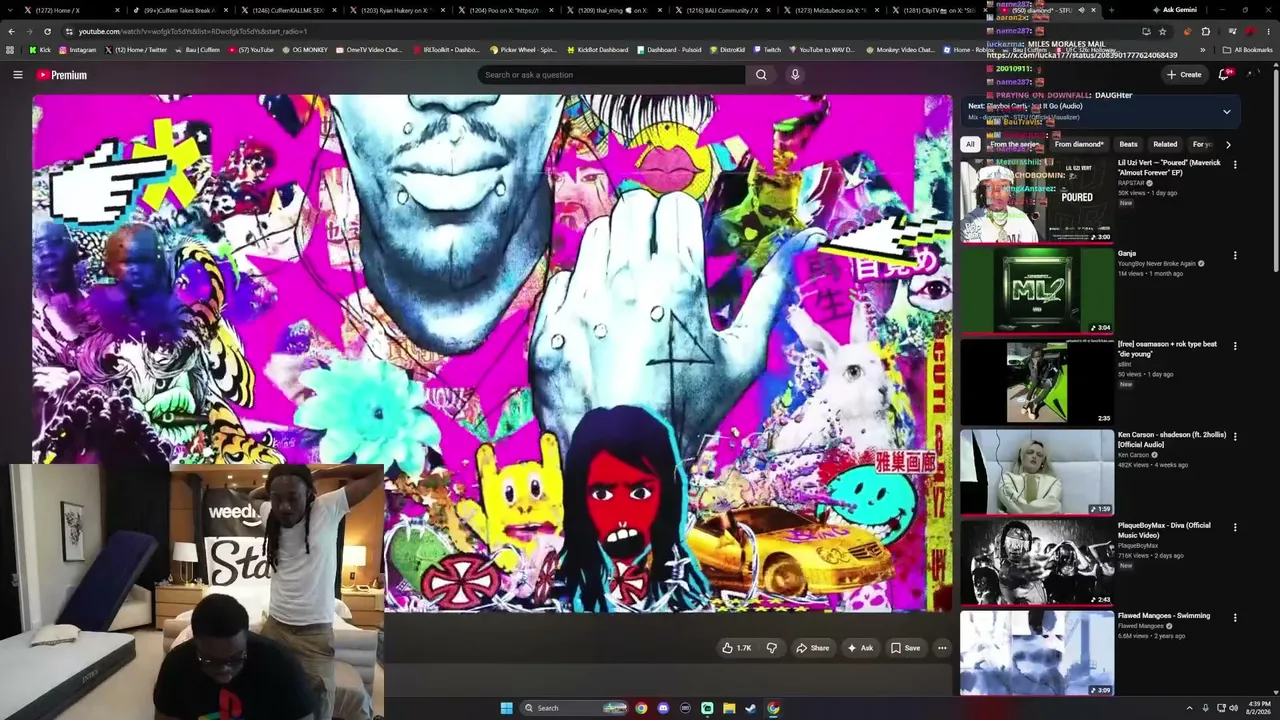Open the Kick bookmark
Image resolution: width=1280 pixels, height=720 pixels.
pyautogui.click(x=40, y=49)
